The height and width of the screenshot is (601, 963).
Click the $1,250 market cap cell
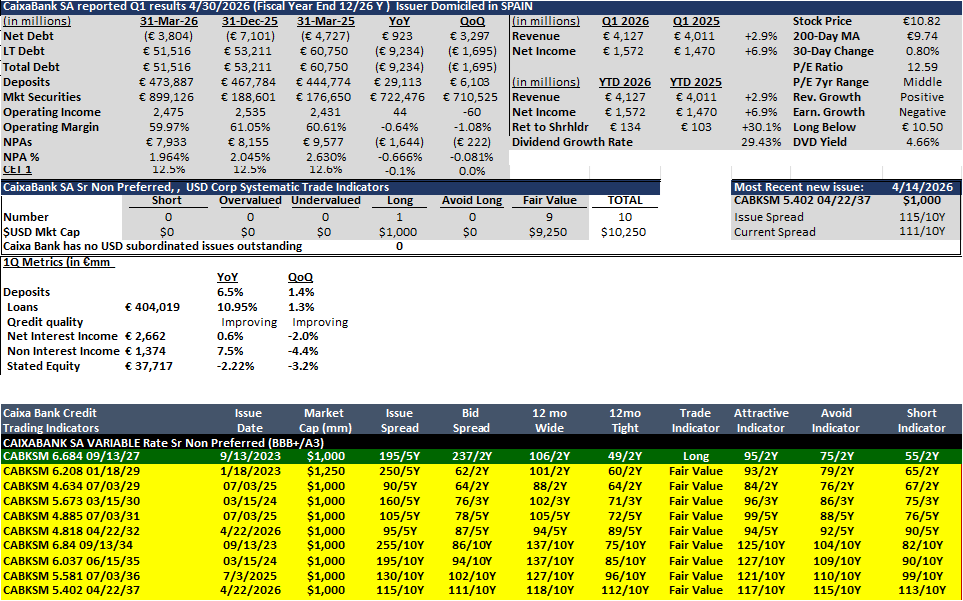(x=326, y=471)
